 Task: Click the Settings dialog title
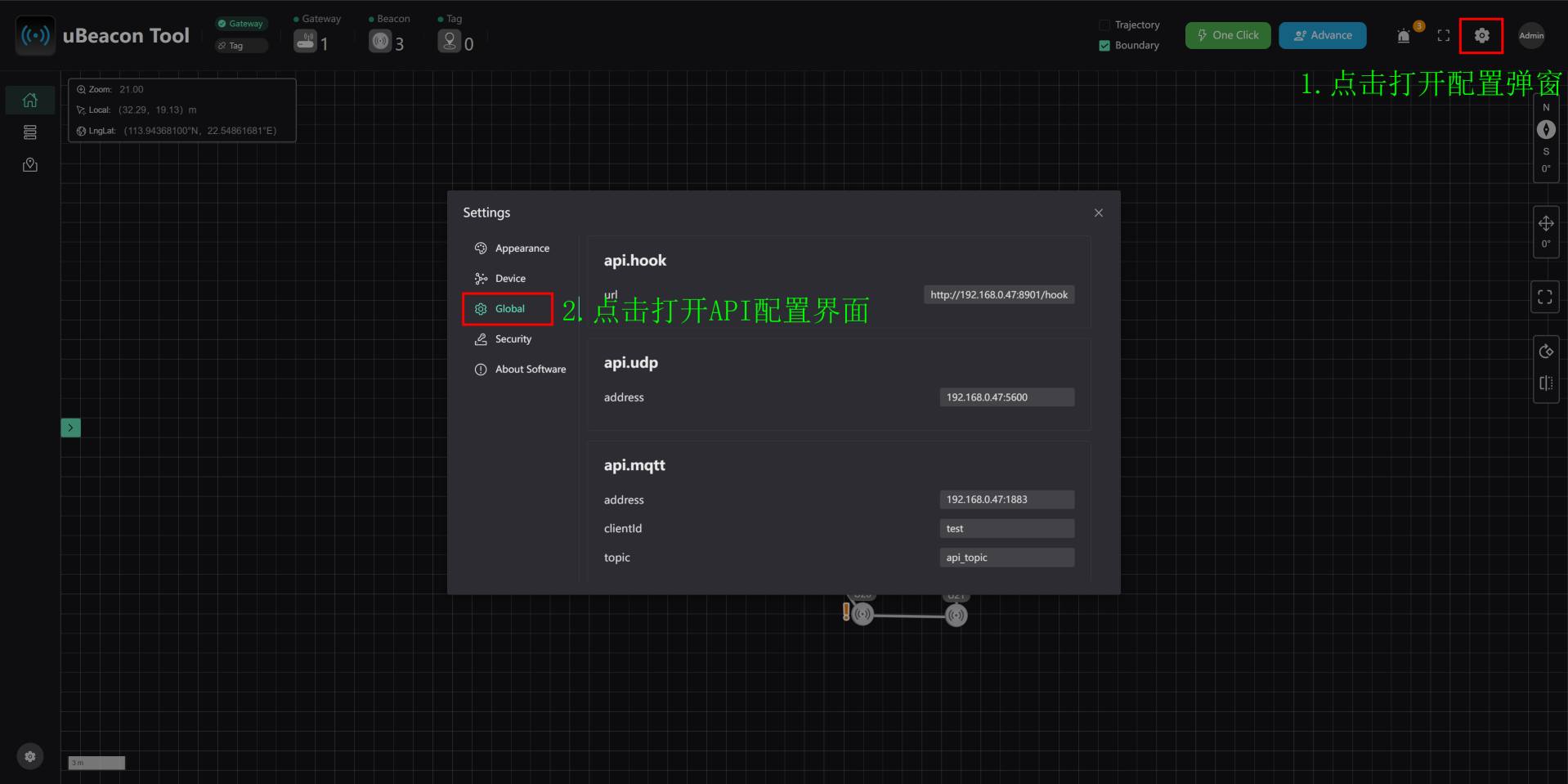click(486, 213)
